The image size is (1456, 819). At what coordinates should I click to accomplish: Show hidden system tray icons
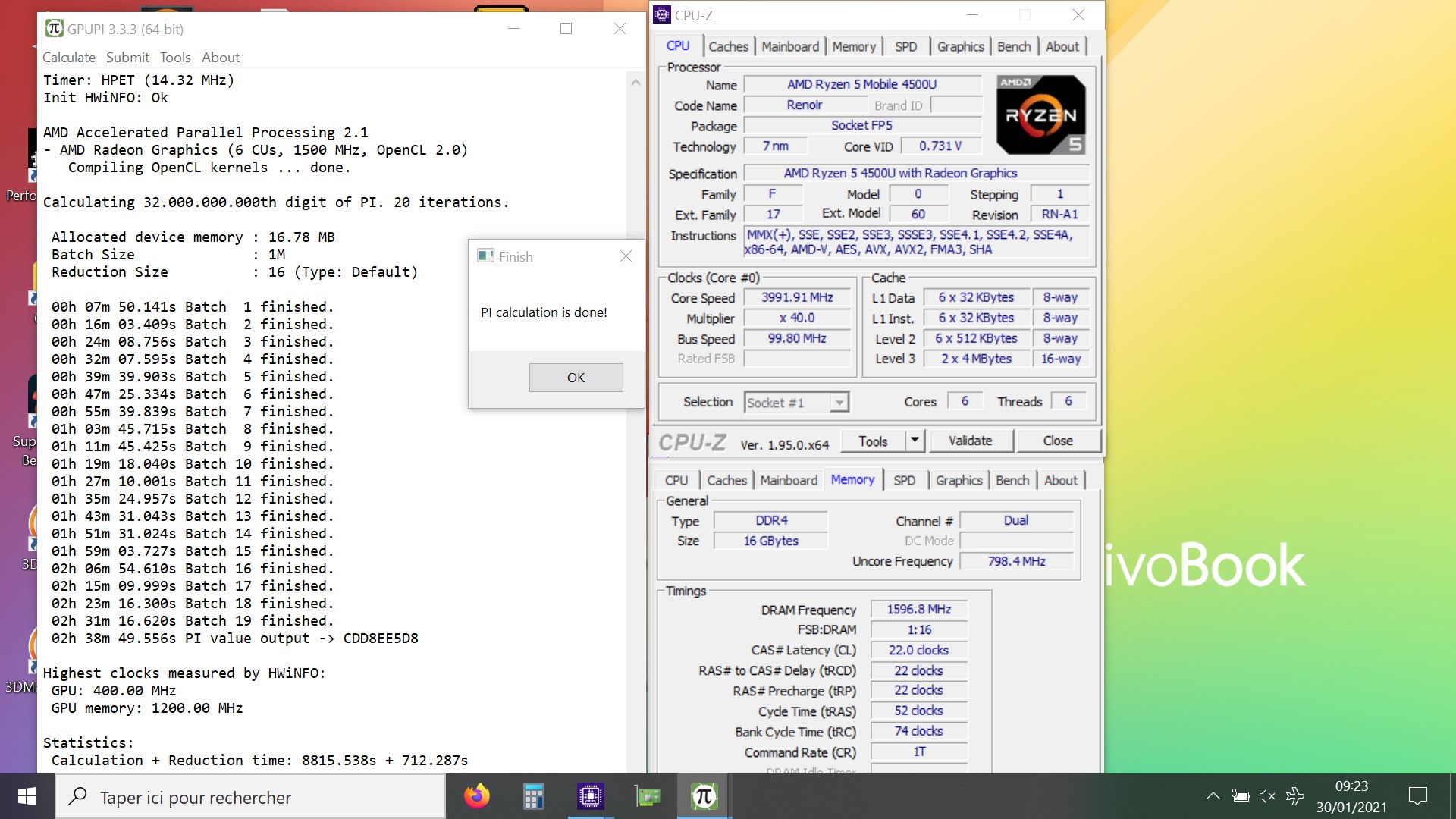coord(1213,796)
